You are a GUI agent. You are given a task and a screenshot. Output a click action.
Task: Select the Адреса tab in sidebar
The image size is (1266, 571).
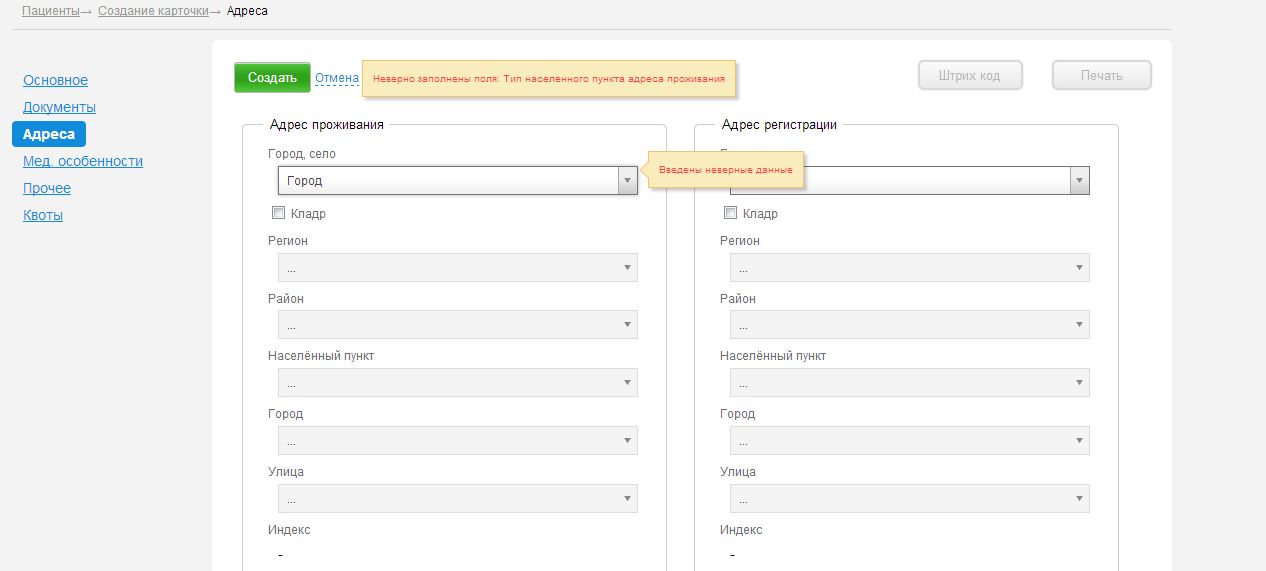click(x=49, y=134)
